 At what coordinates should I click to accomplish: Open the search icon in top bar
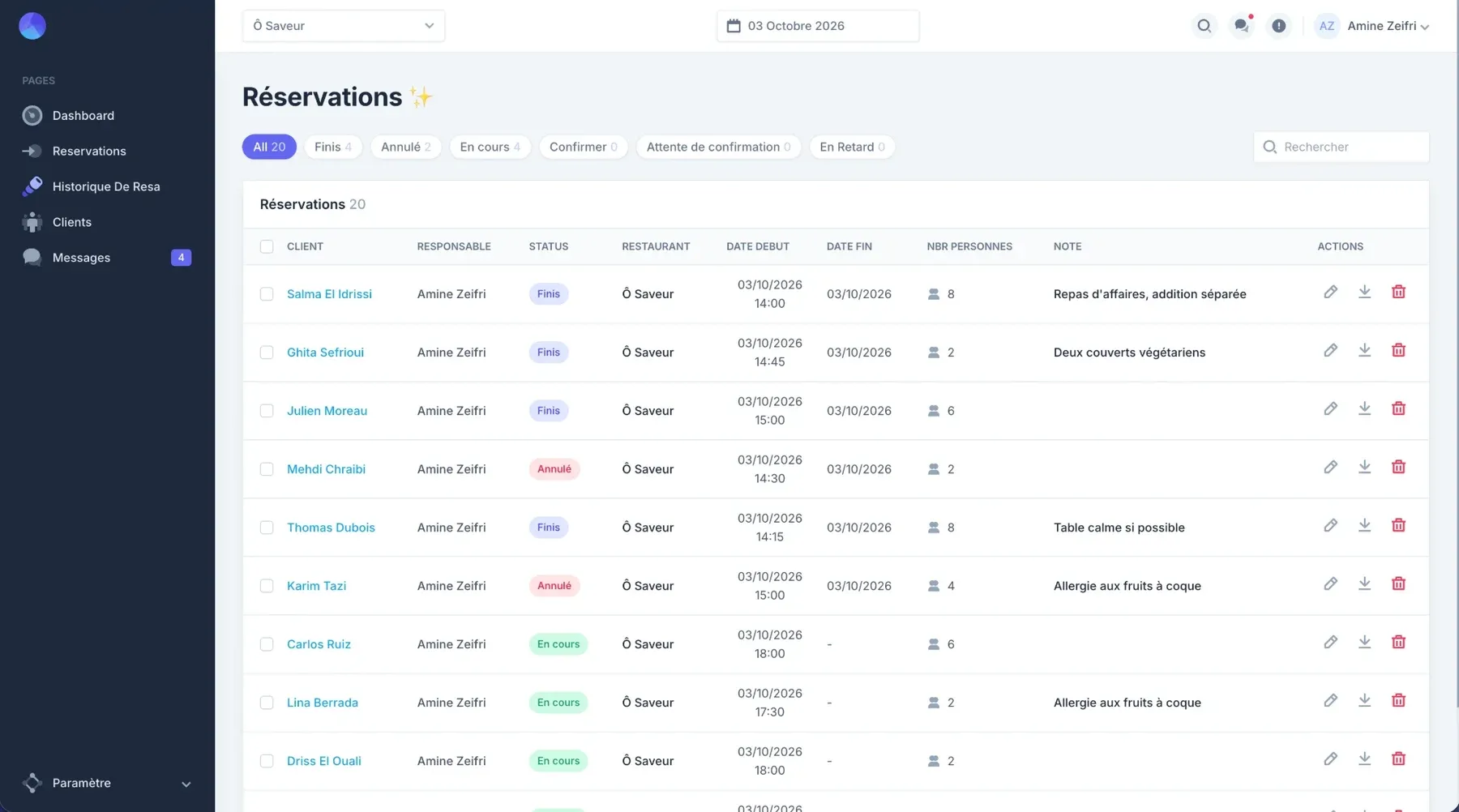click(1204, 26)
